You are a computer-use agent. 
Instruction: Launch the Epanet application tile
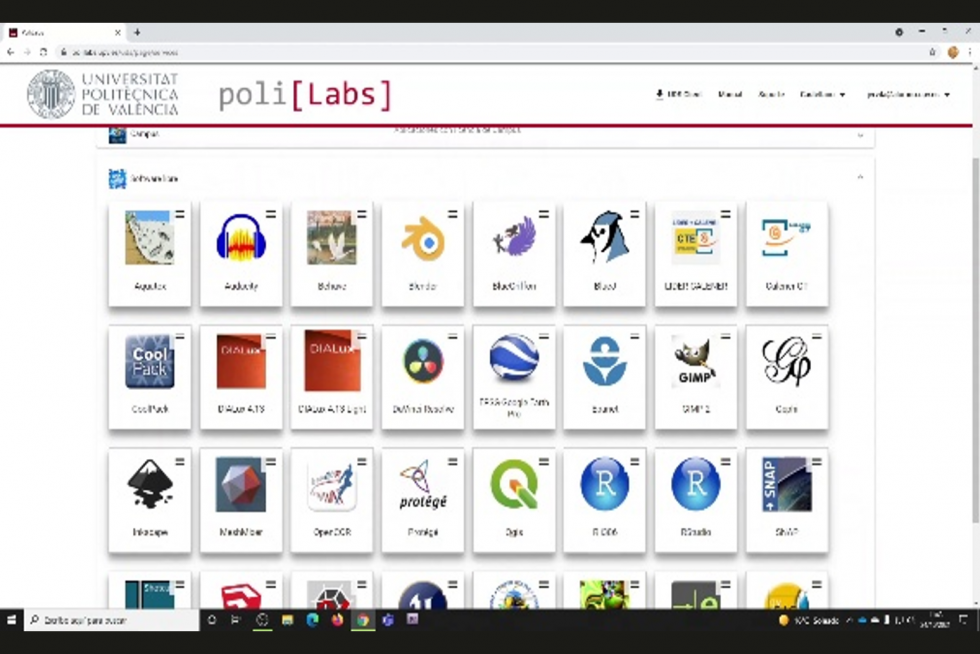tap(604, 377)
